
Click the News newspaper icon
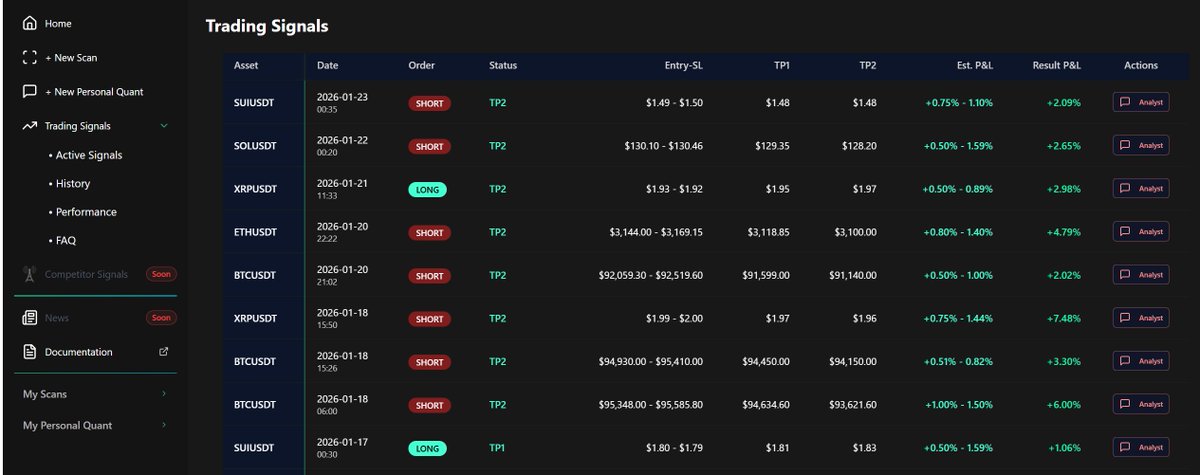pos(30,318)
